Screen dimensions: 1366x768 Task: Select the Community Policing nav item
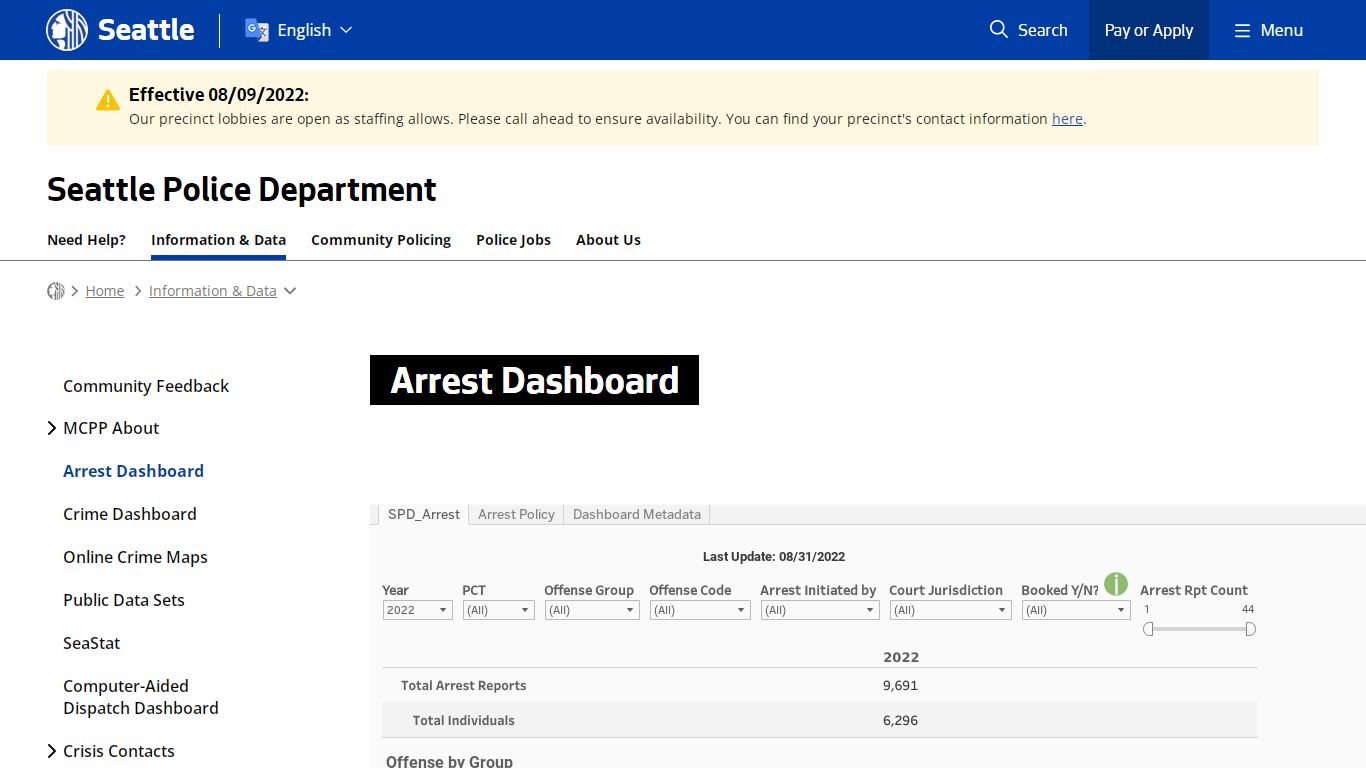pos(381,240)
